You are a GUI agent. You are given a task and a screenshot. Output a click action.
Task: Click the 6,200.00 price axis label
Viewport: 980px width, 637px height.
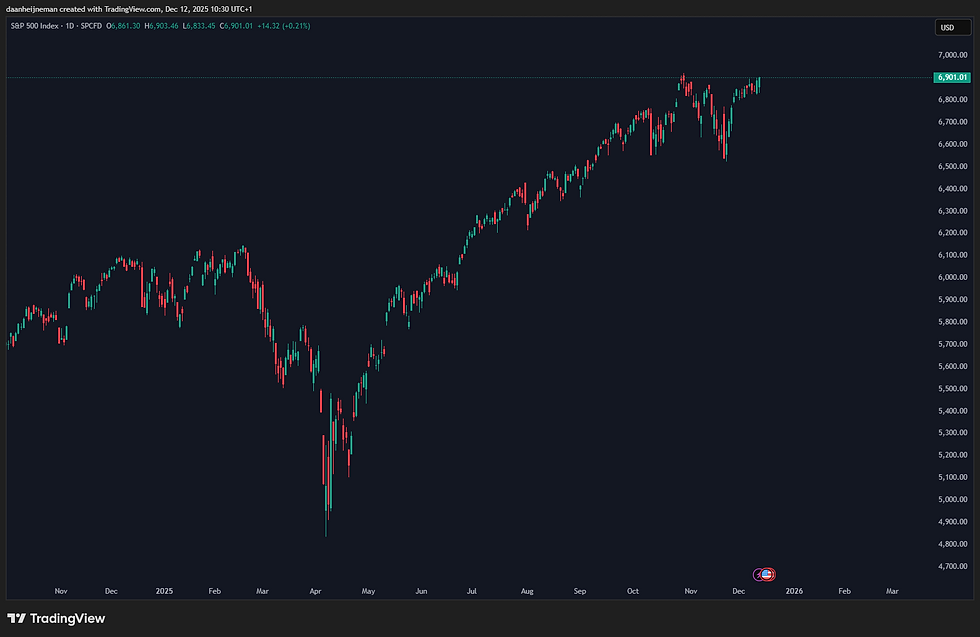tap(952, 233)
